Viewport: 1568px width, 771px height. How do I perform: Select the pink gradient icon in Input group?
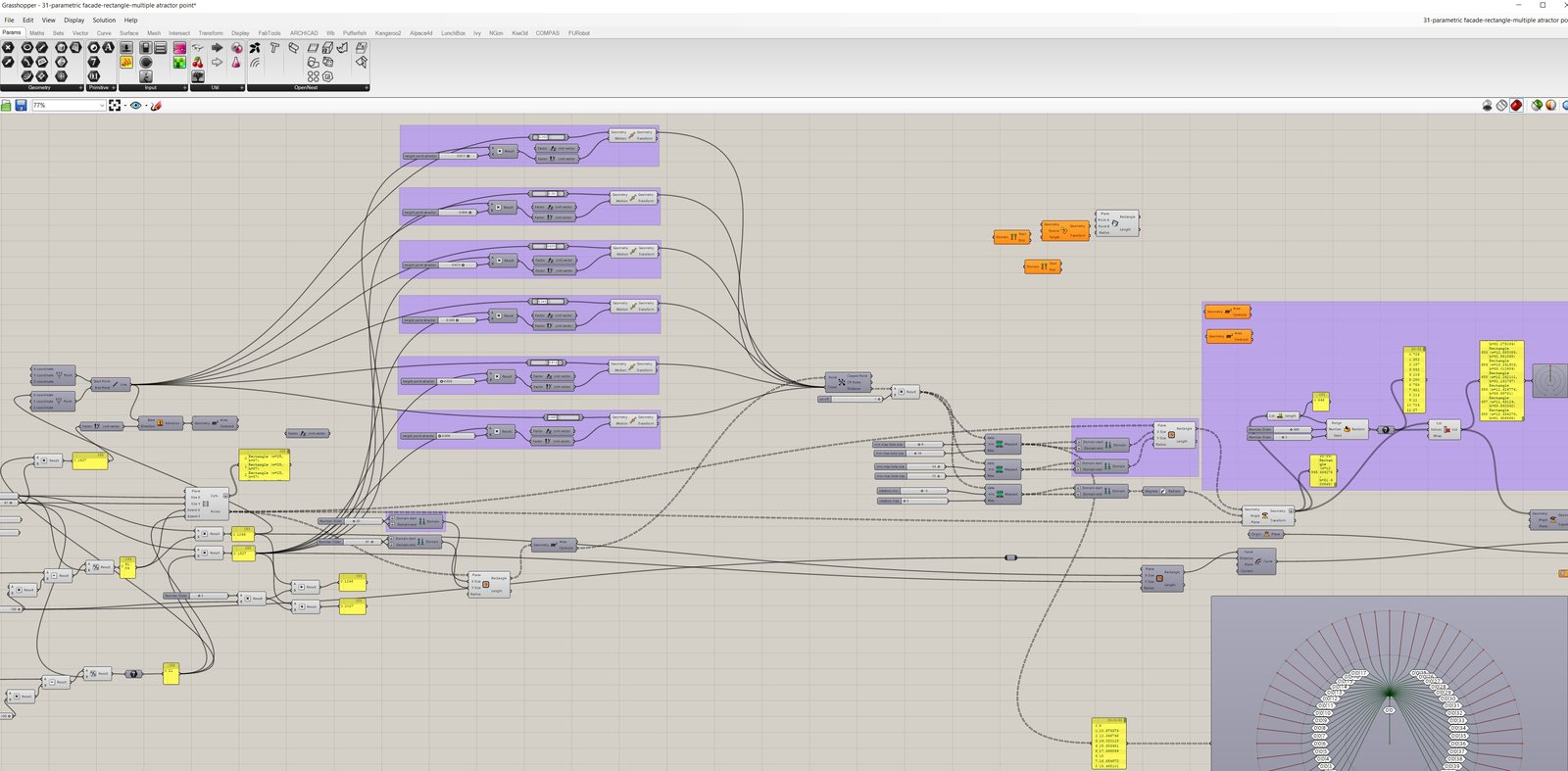click(180, 47)
